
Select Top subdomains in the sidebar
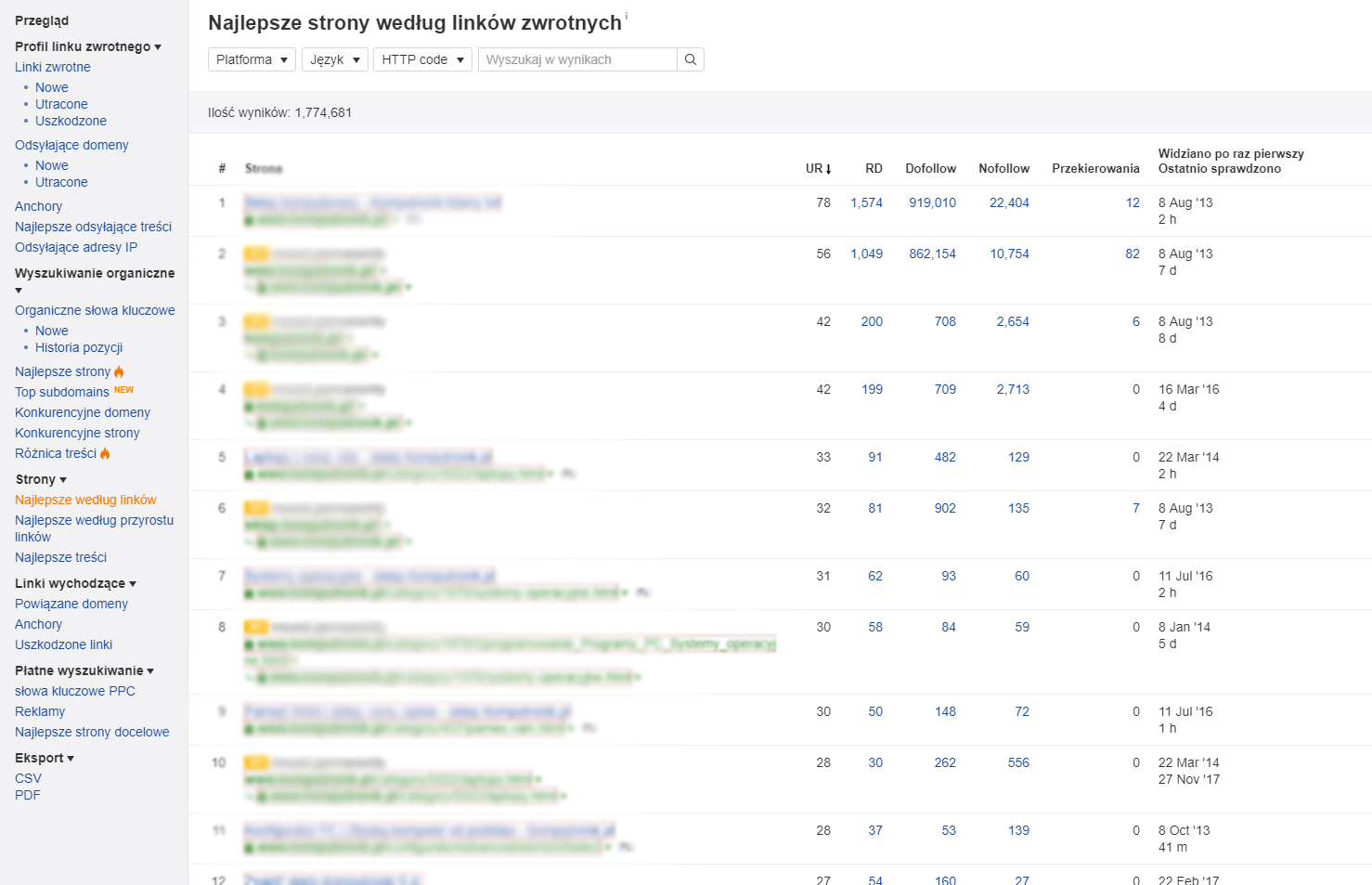62,392
